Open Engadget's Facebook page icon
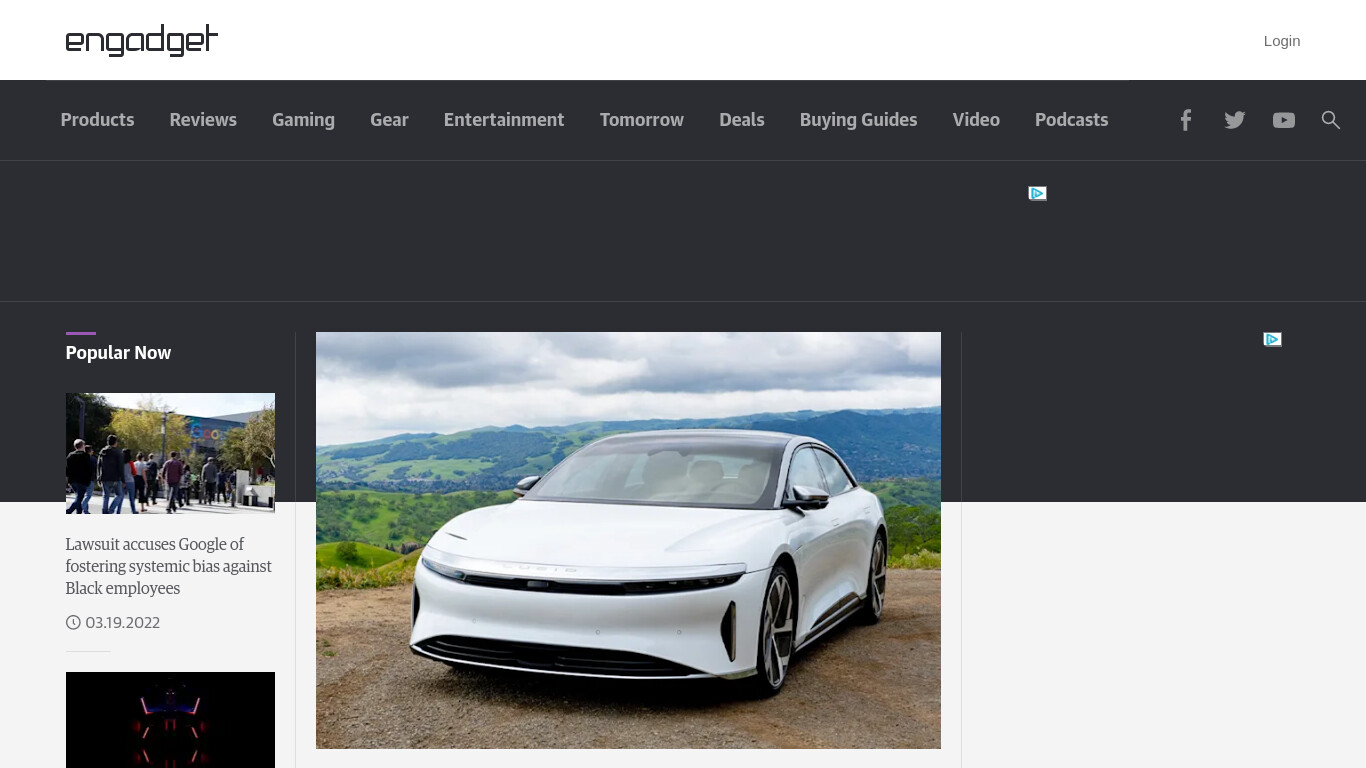Viewport: 1366px width, 768px height. point(1185,120)
